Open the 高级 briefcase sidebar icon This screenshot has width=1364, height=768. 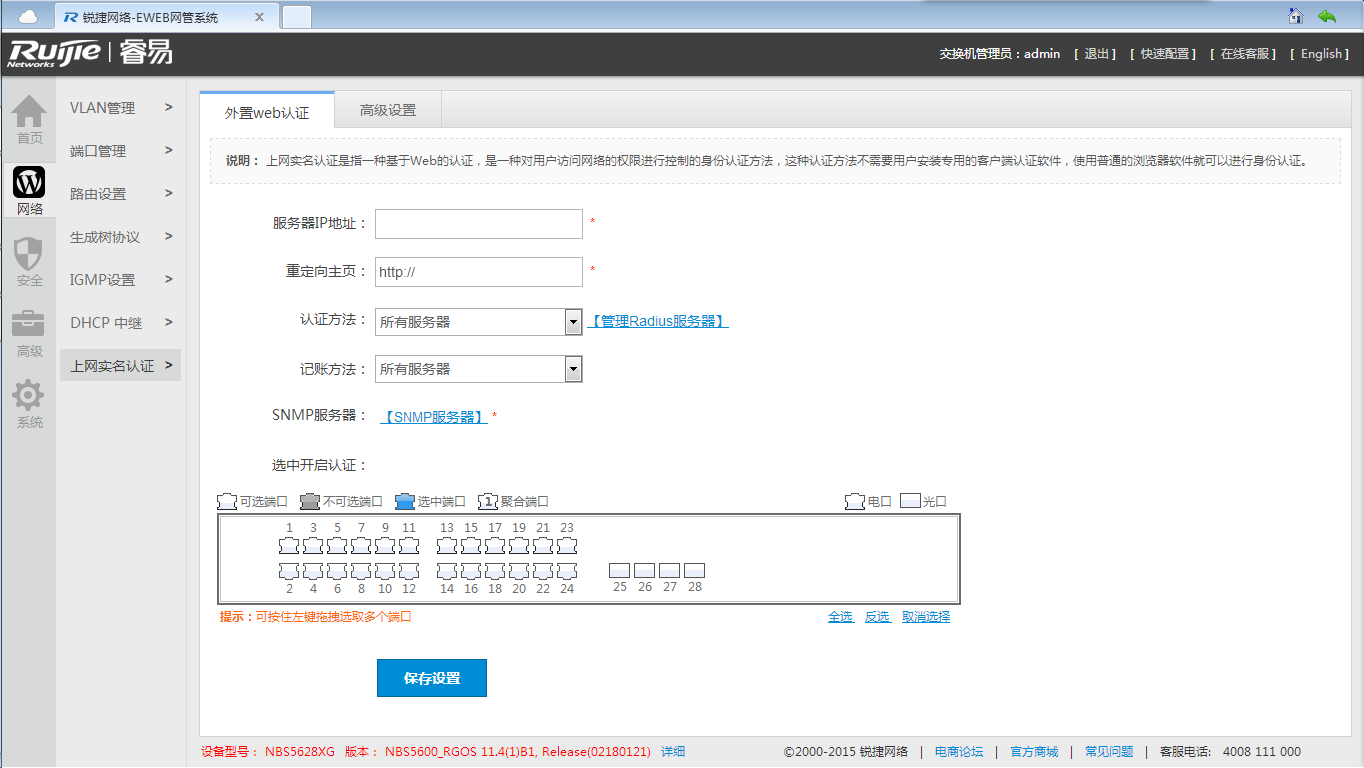click(29, 334)
